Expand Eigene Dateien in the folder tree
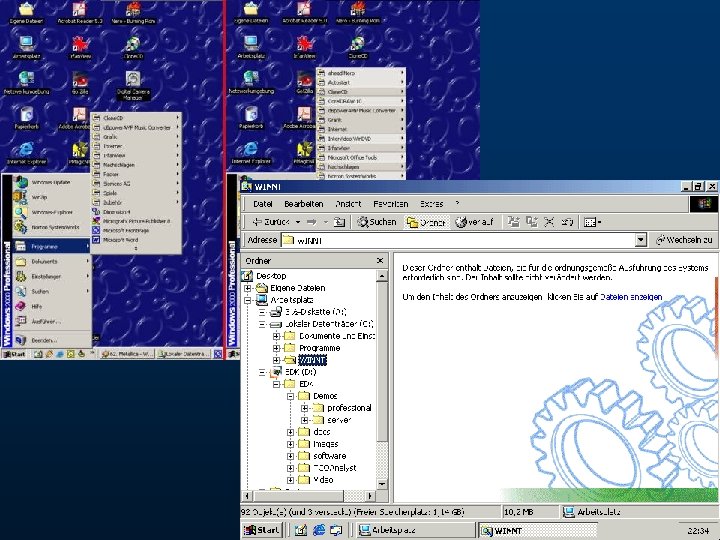Screen dimensions: 720x540 click(248, 288)
